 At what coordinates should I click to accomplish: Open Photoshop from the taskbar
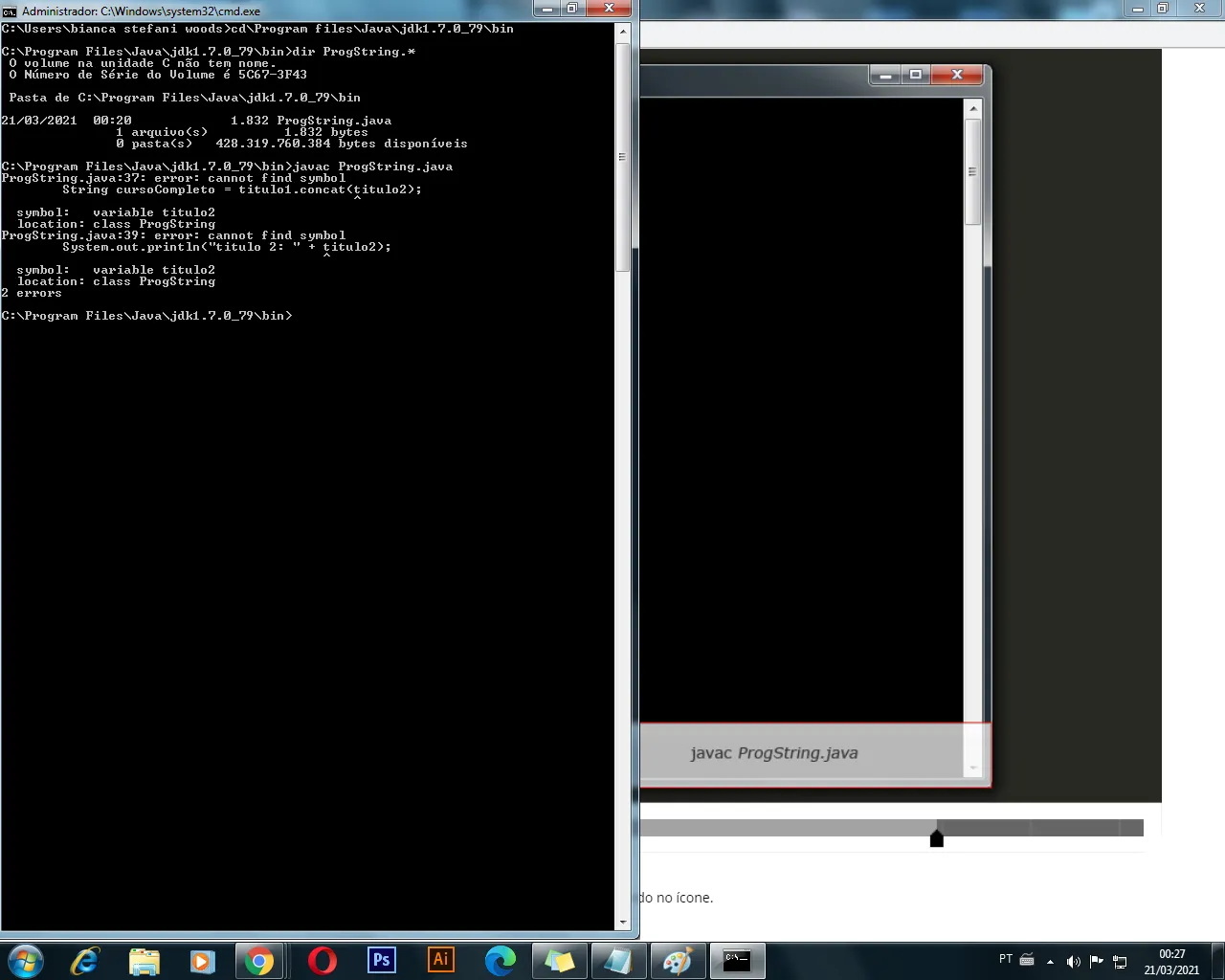pos(381,960)
